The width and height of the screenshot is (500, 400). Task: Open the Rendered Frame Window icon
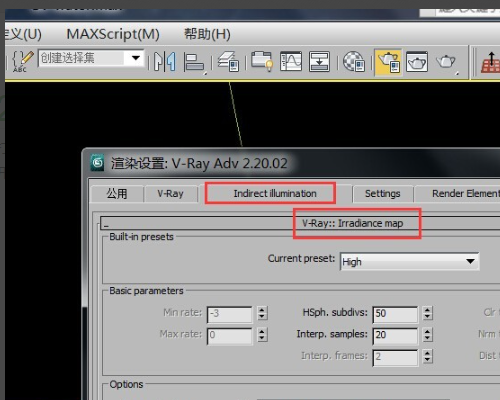click(x=417, y=61)
